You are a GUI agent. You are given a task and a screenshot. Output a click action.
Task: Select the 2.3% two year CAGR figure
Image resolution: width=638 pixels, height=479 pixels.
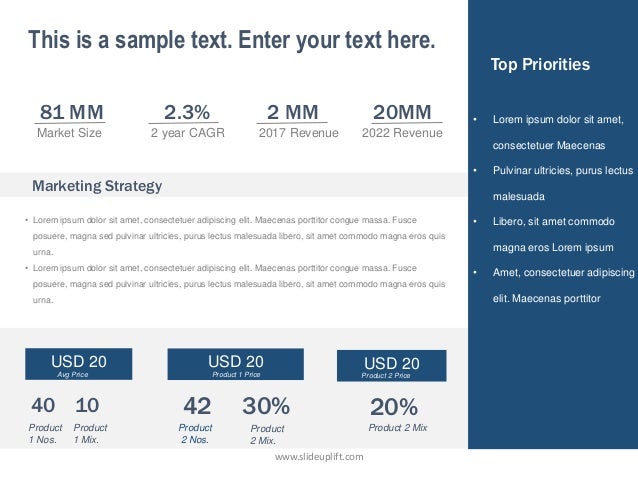187,121
